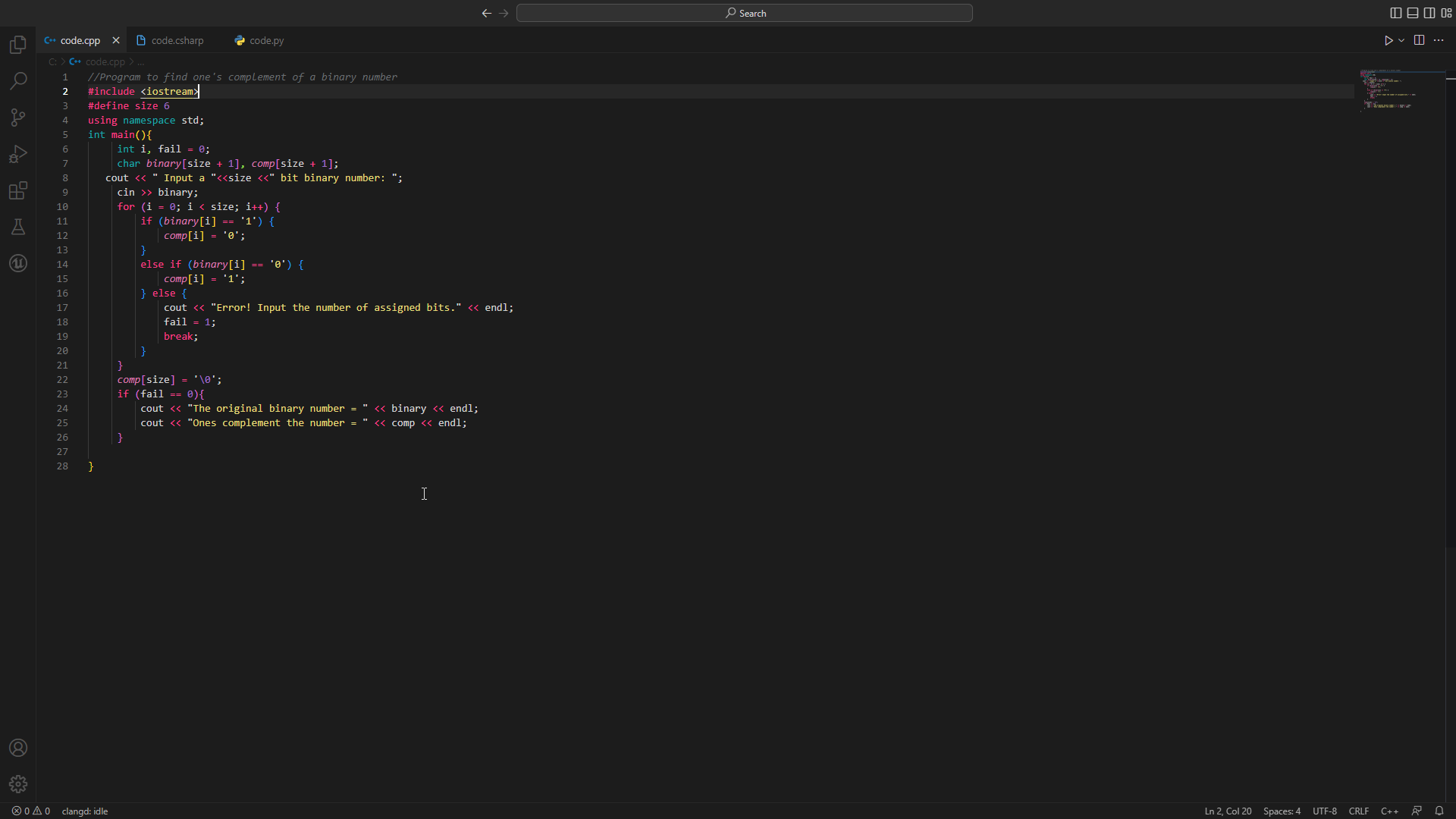Click the Search command center field
The image size is (1456, 819).
(x=745, y=13)
